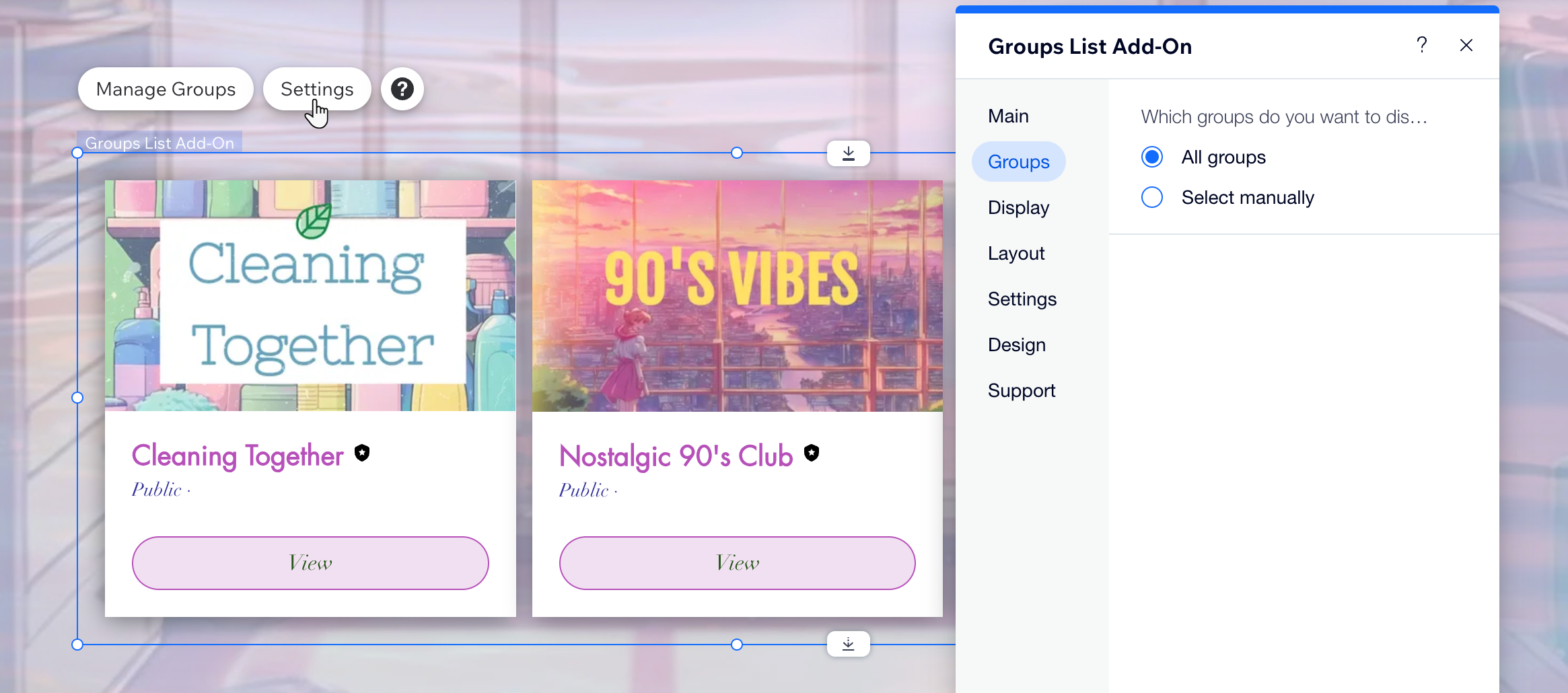
Task: Select the Support tab
Action: 1021,390
